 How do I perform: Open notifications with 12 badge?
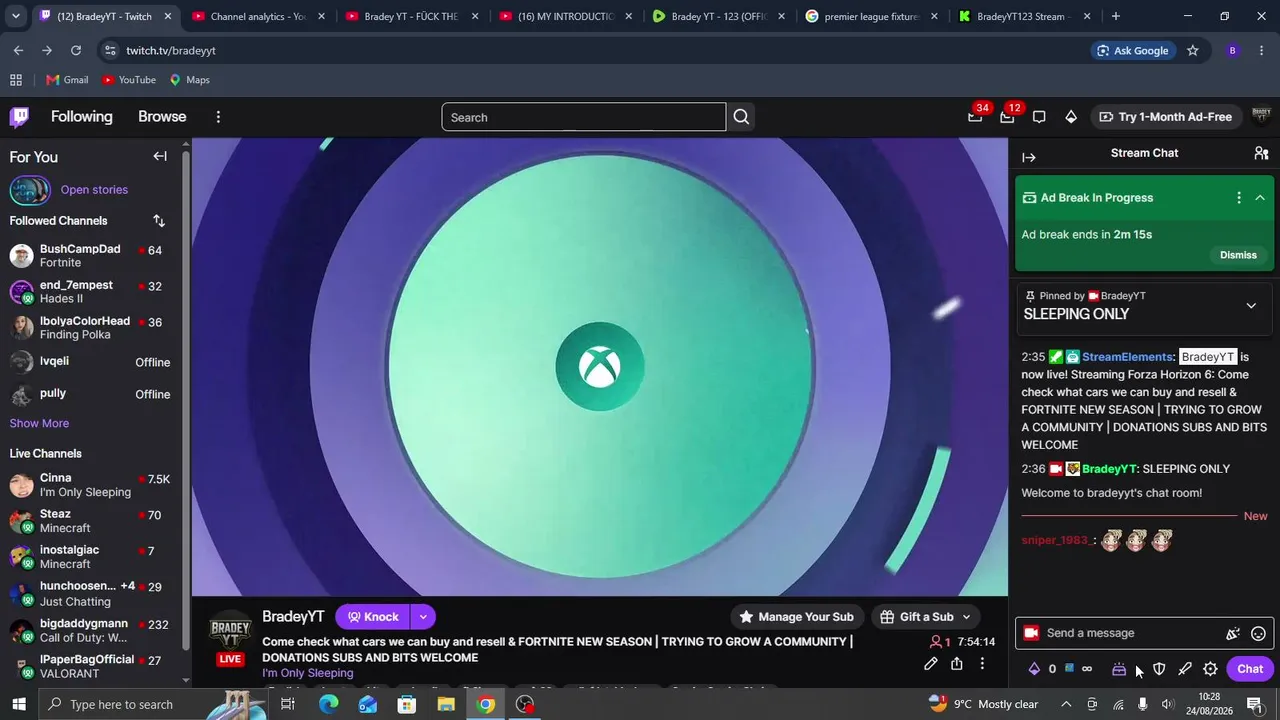[1007, 117]
